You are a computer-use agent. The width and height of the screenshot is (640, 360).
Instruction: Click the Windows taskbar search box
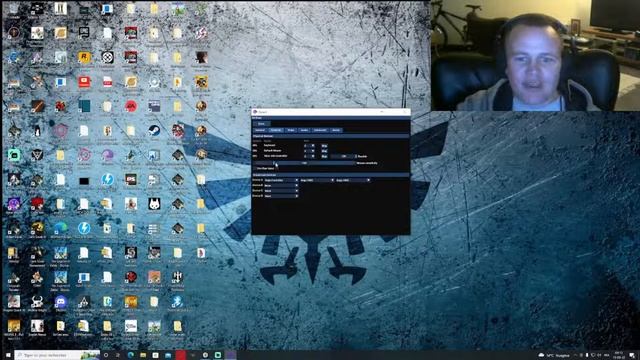pos(57,355)
